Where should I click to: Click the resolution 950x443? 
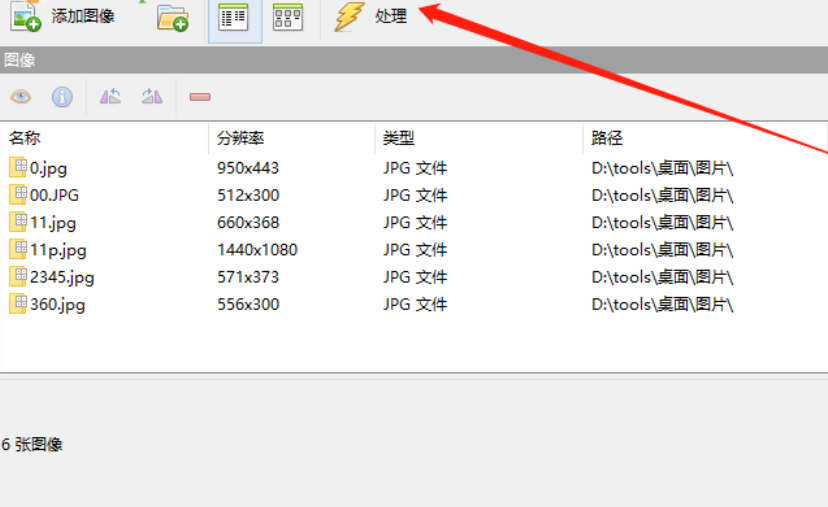pyautogui.click(x=248, y=168)
